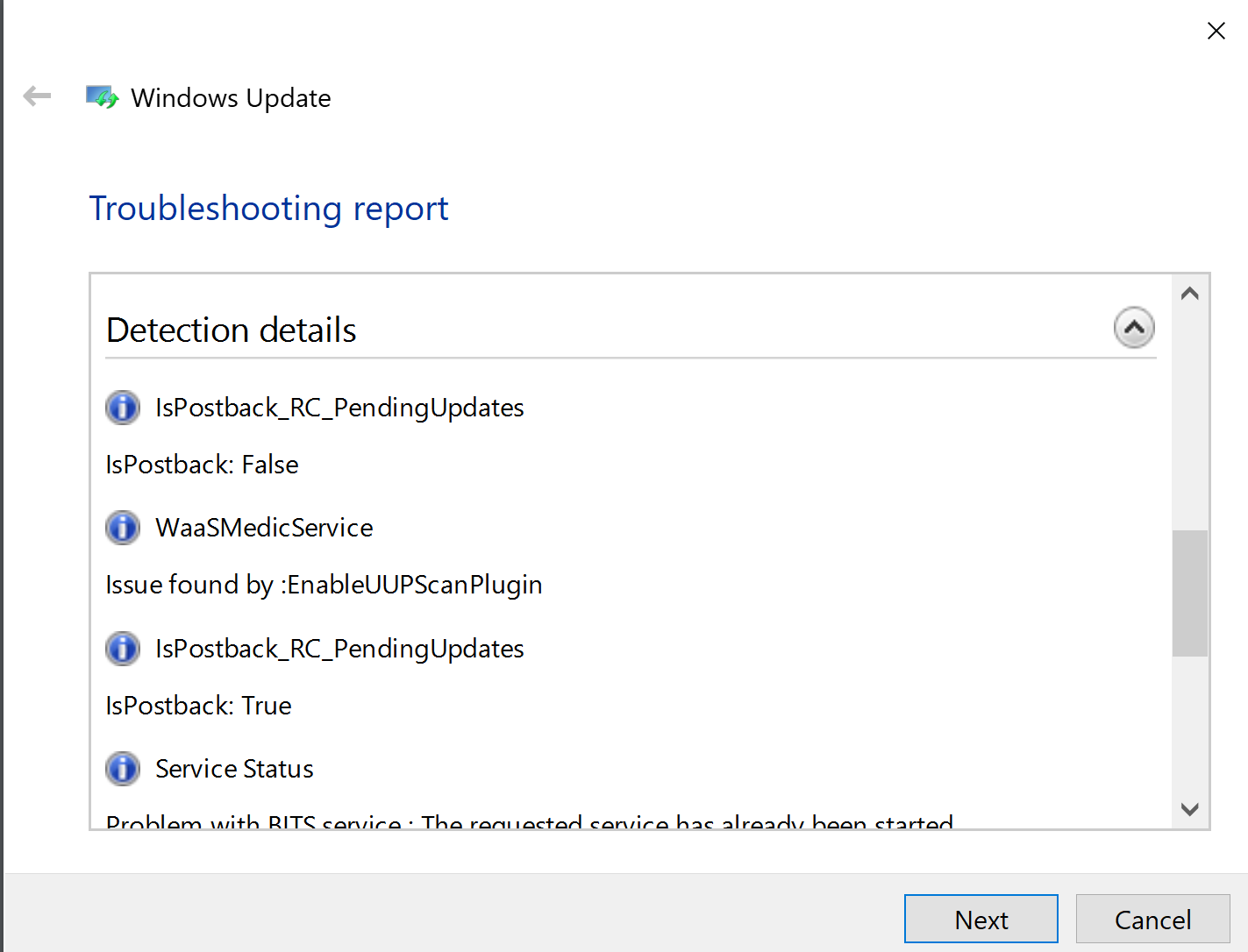This screenshot has height=952, width=1248.
Task: Close the troubleshooter window
Action: point(1216,32)
